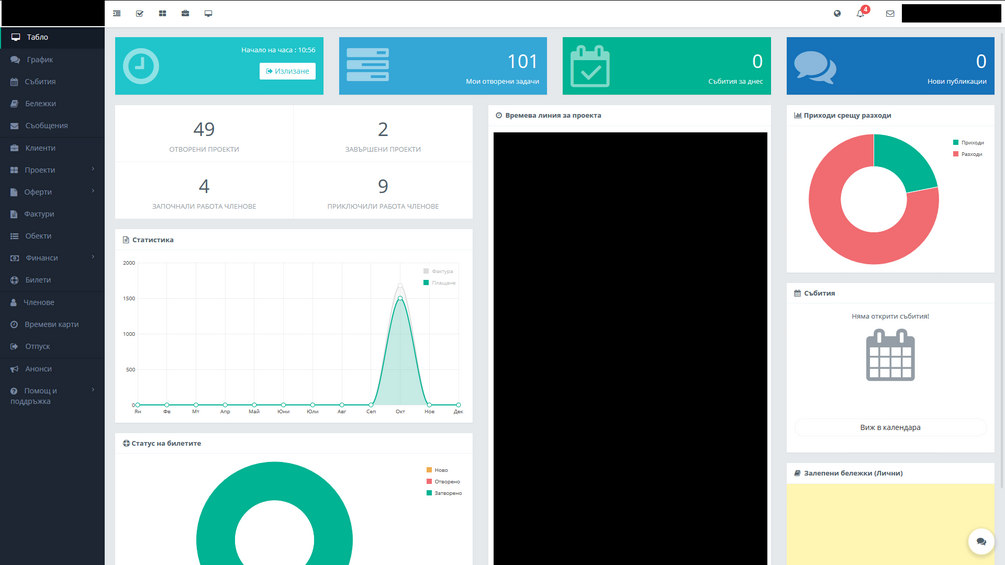Open the globe language icon
The height and width of the screenshot is (565, 1005).
click(x=837, y=13)
